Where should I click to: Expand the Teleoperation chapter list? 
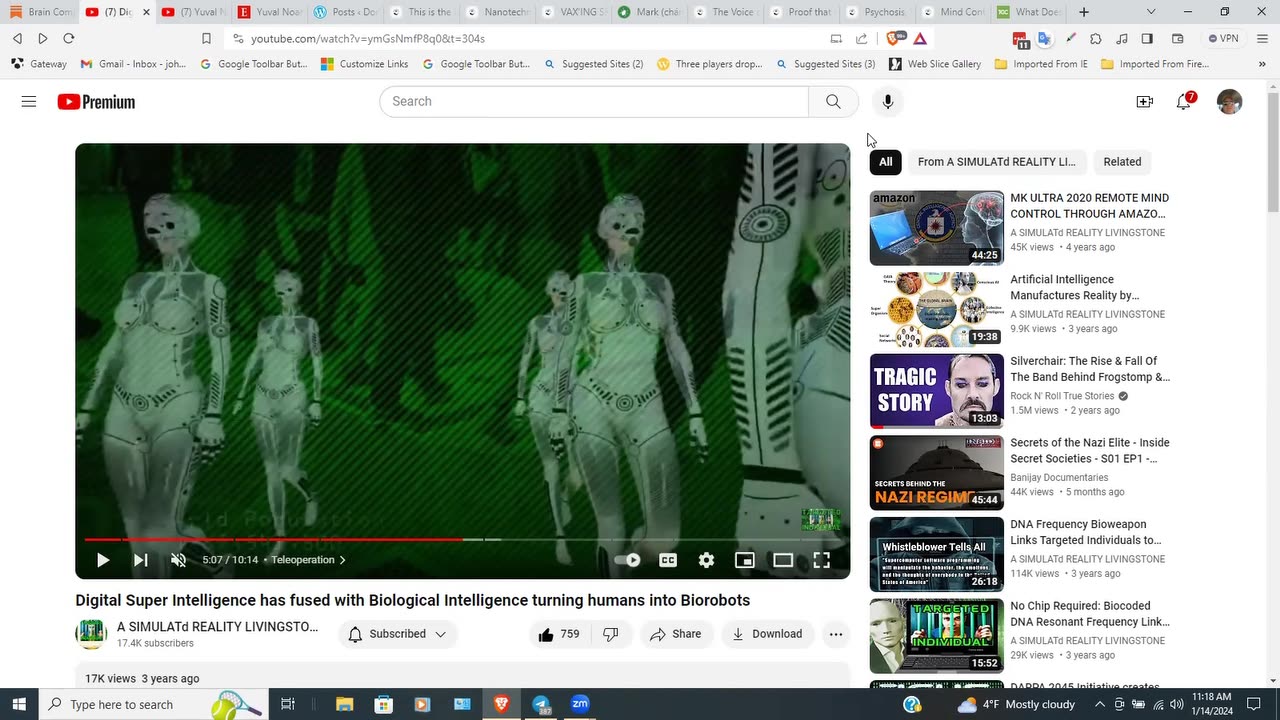(308, 560)
